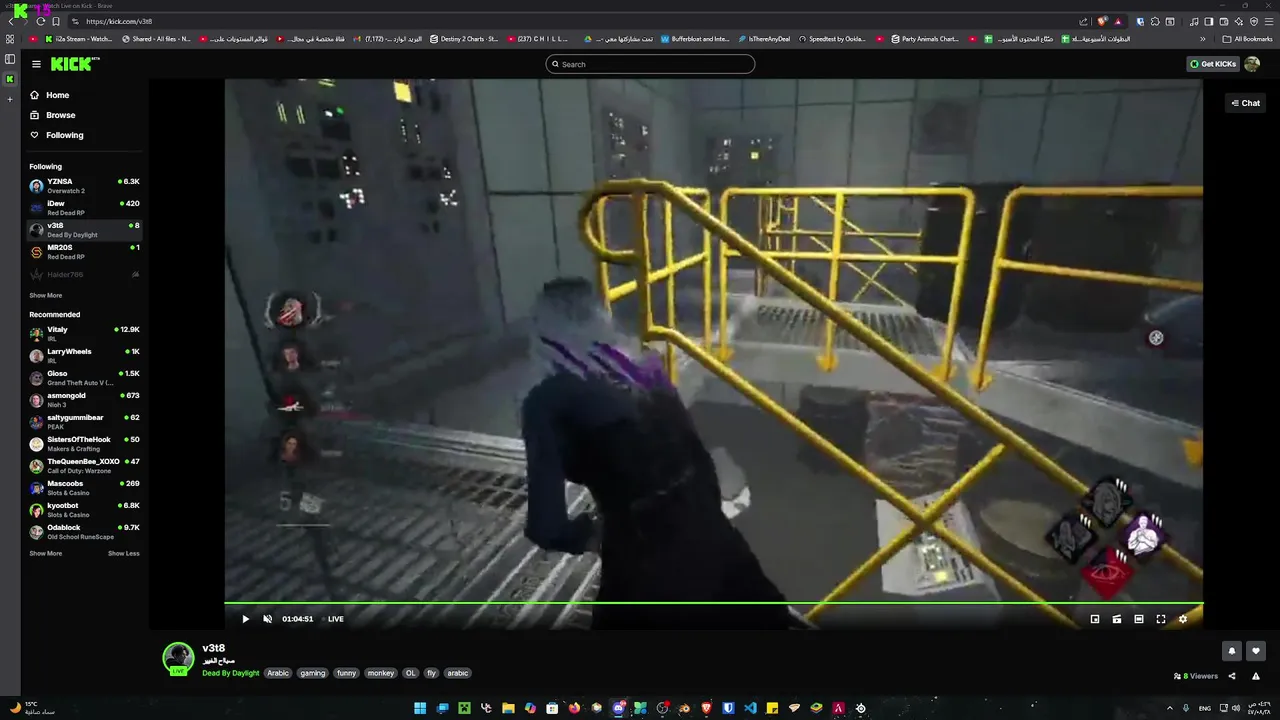The width and height of the screenshot is (1280, 720).
Task: Go to the KICK logo homepage
Action: [x=74, y=64]
